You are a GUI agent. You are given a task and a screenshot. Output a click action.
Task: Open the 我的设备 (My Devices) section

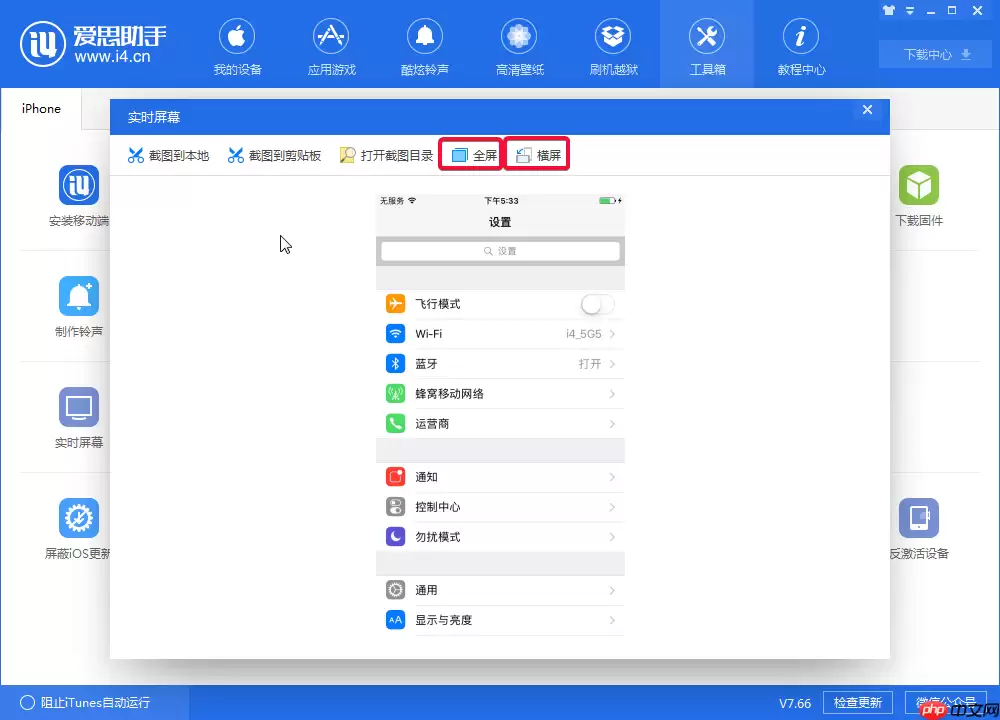[x=237, y=45]
